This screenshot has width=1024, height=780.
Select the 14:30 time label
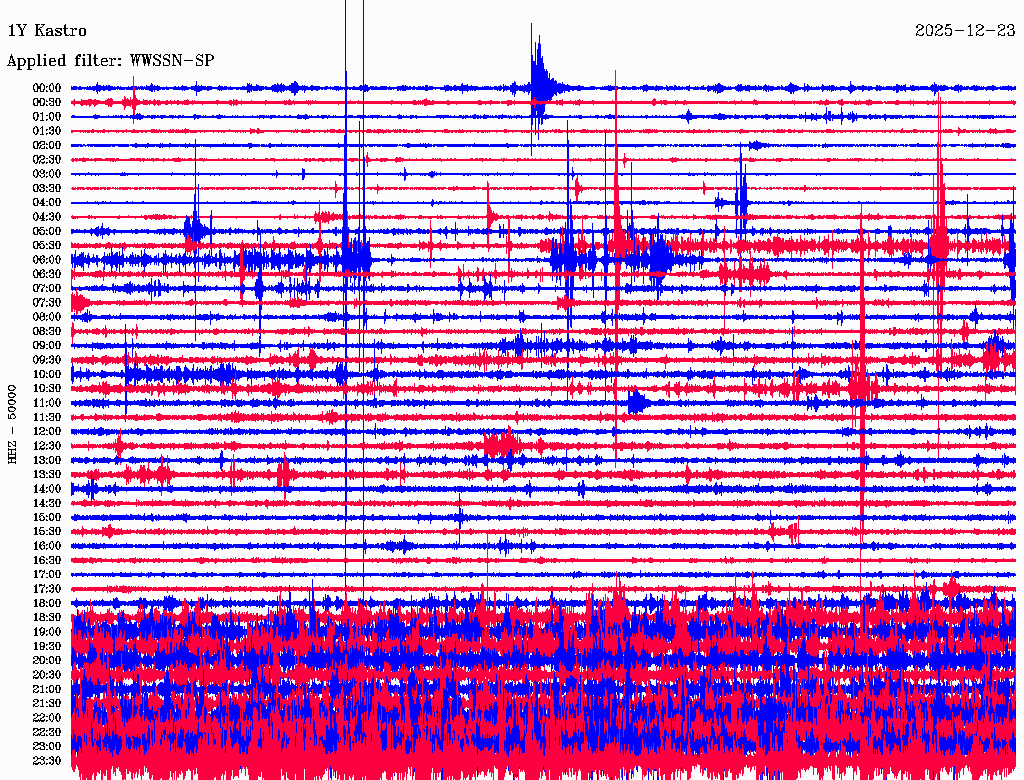[47, 503]
